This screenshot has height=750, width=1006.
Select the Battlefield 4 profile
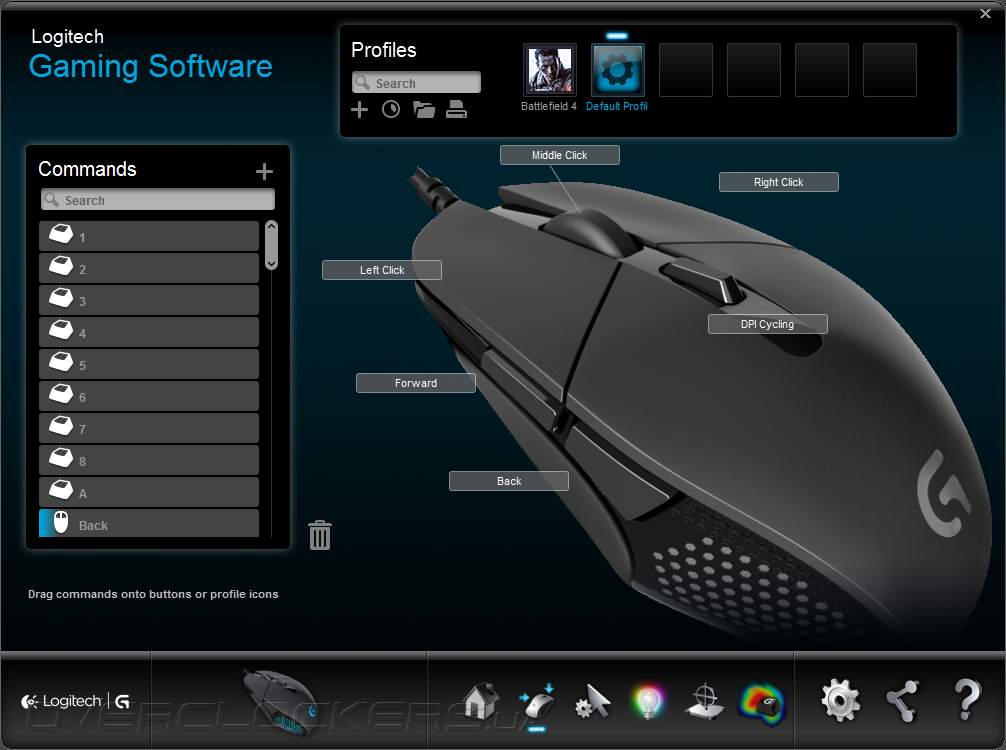click(550, 70)
